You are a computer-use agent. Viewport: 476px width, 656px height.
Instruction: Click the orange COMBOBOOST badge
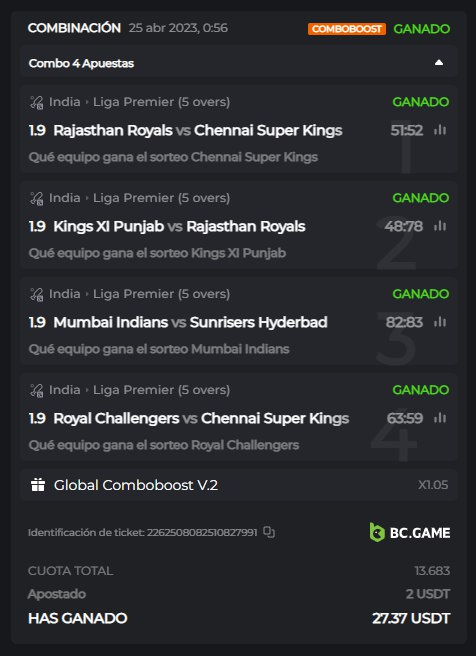(x=347, y=28)
